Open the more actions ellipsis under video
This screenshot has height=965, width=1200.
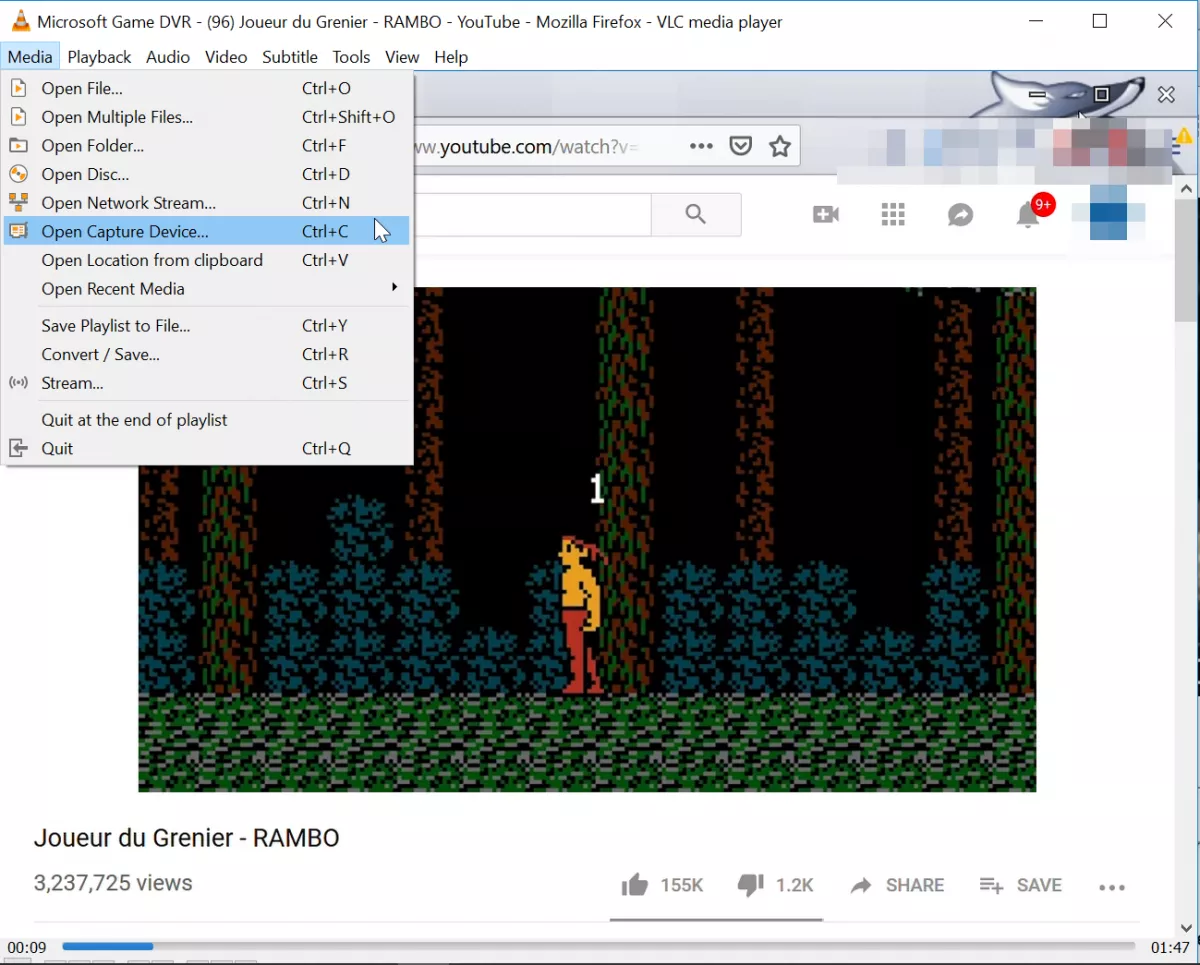click(1112, 887)
